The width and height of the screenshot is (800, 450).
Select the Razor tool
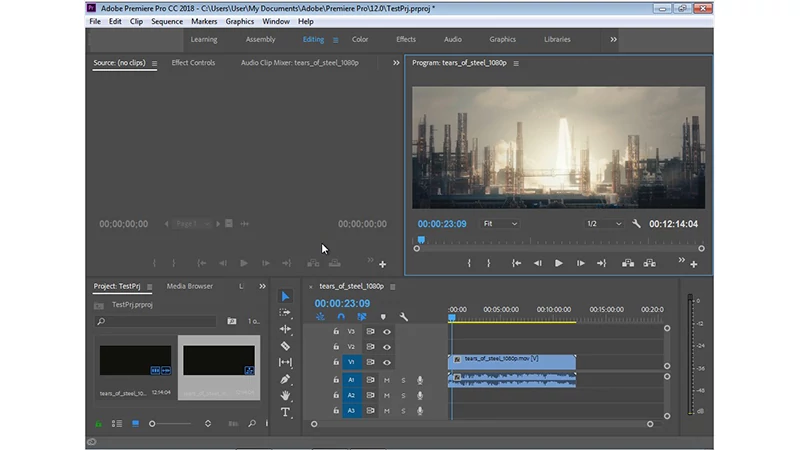(285, 346)
